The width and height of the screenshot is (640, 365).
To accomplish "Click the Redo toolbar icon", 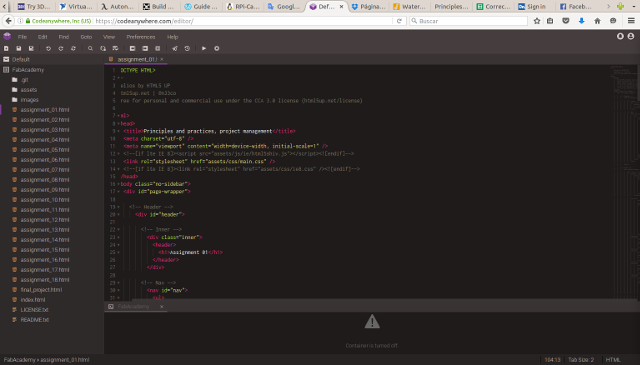I will click(61, 48).
